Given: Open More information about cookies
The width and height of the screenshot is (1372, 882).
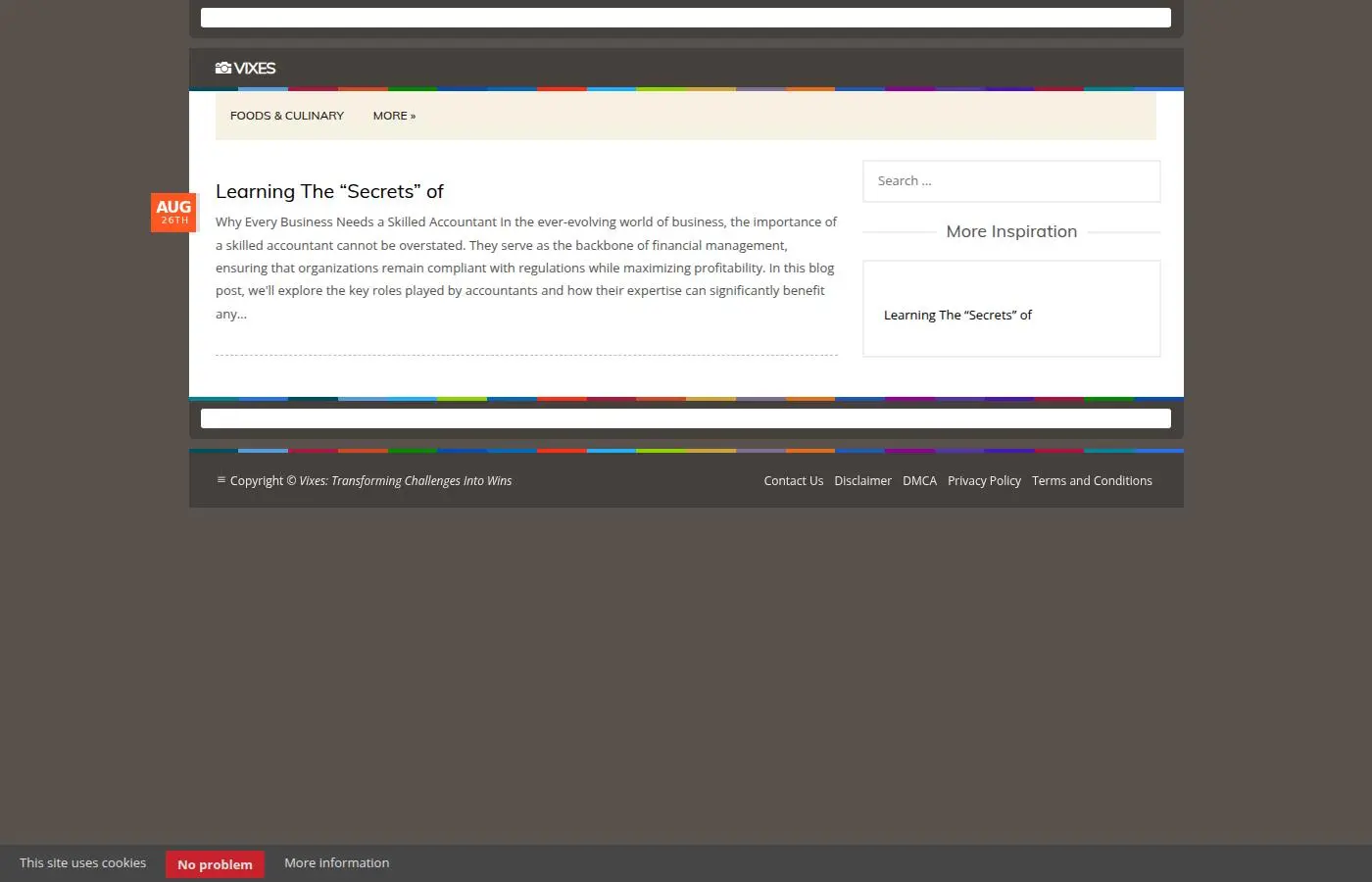Looking at the screenshot, I should tap(336, 863).
